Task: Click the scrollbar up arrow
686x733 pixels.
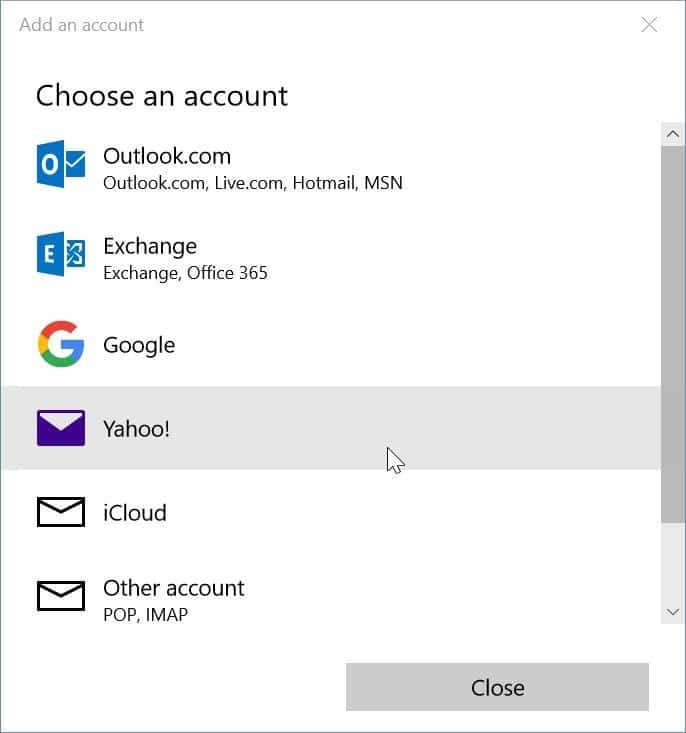Action: click(x=673, y=135)
